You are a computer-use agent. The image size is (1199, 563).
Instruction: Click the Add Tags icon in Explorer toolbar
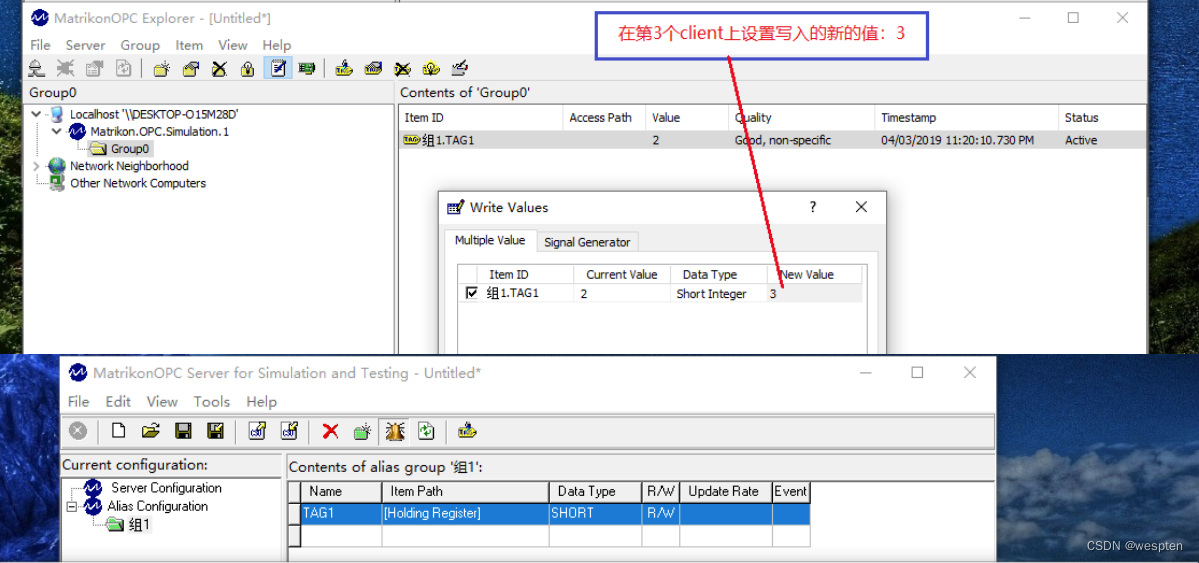[x=344, y=69]
